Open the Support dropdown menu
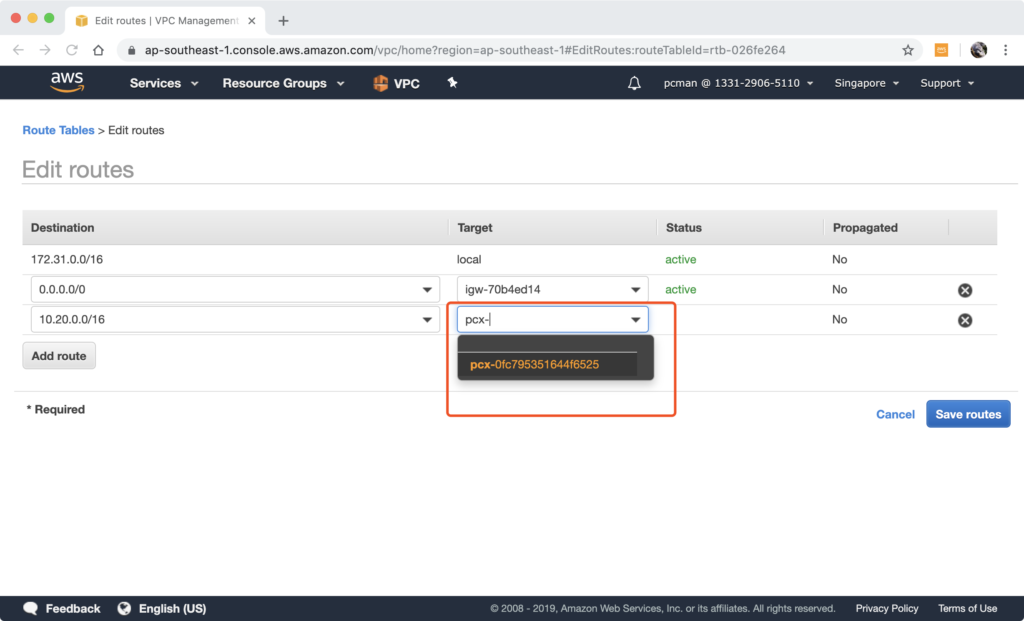The width and height of the screenshot is (1024, 621). coord(947,83)
